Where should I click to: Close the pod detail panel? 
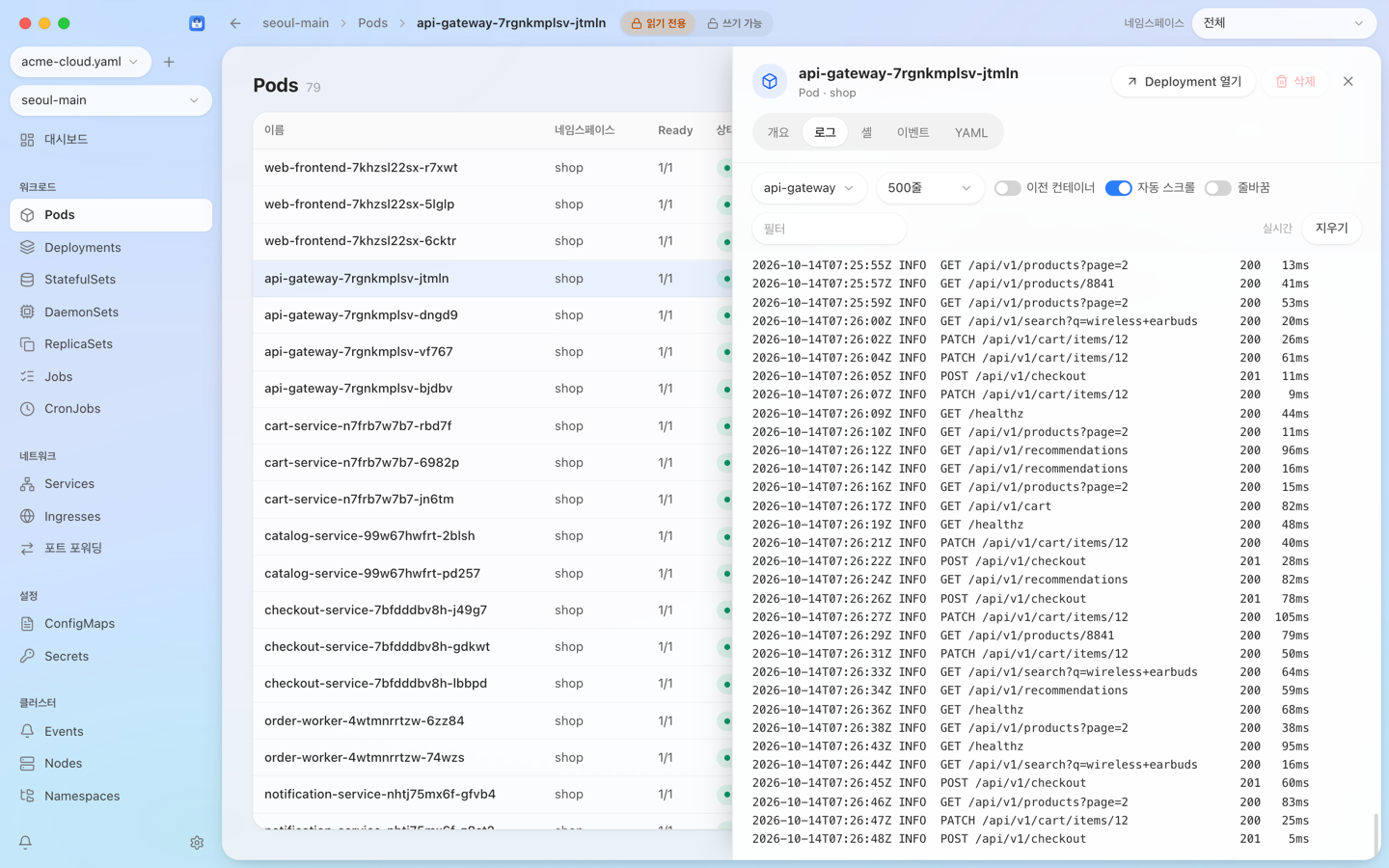point(1348,82)
